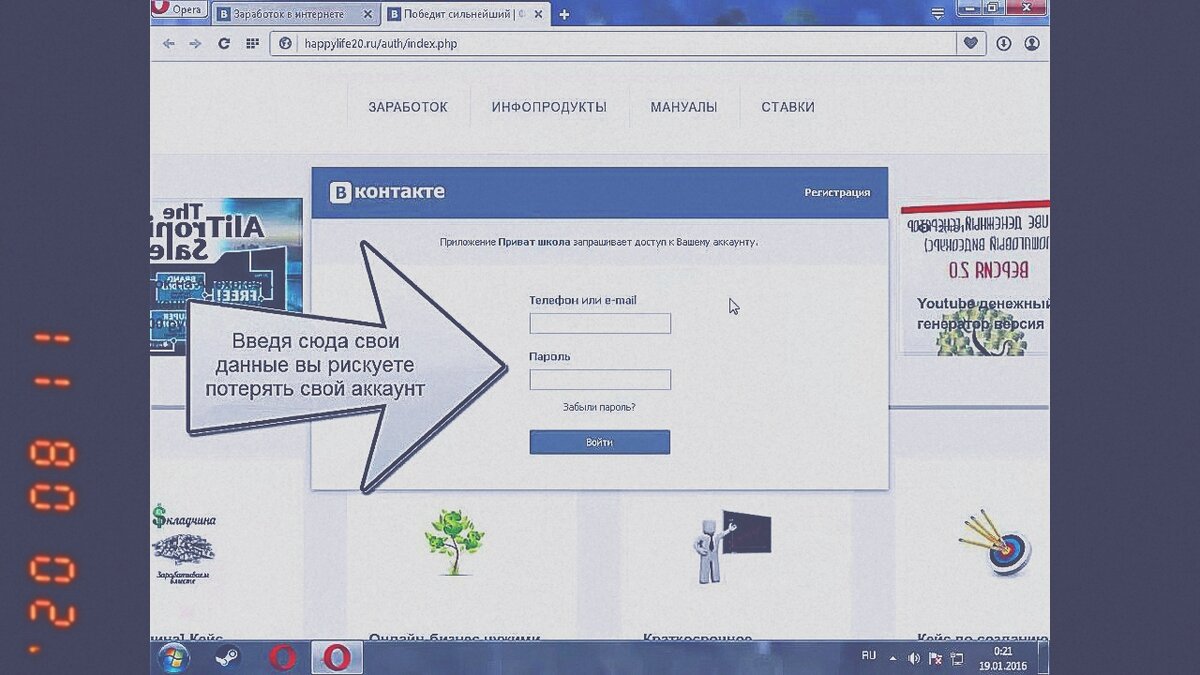Open the СТАВКИ menu item
This screenshot has height=675, width=1200.
[x=788, y=107]
